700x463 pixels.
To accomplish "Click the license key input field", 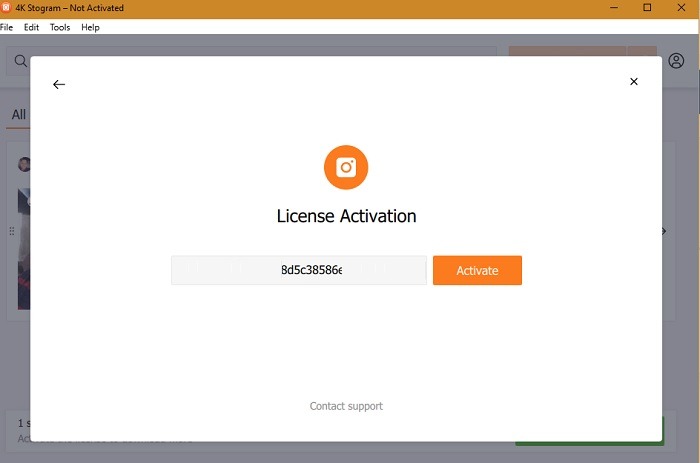I will (299, 270).
